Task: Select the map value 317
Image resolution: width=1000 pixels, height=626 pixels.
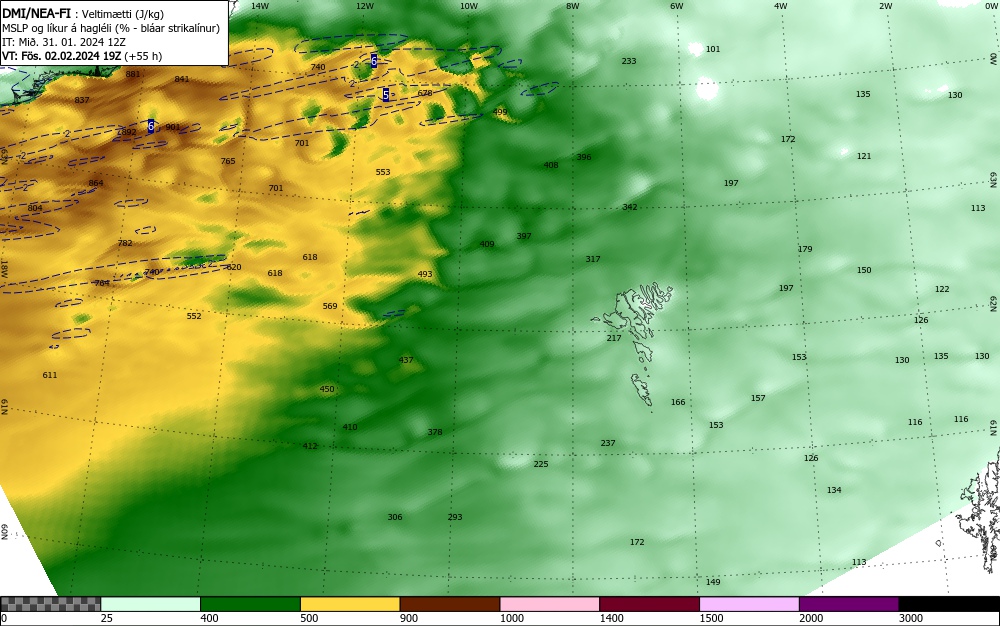Action: 592,259
